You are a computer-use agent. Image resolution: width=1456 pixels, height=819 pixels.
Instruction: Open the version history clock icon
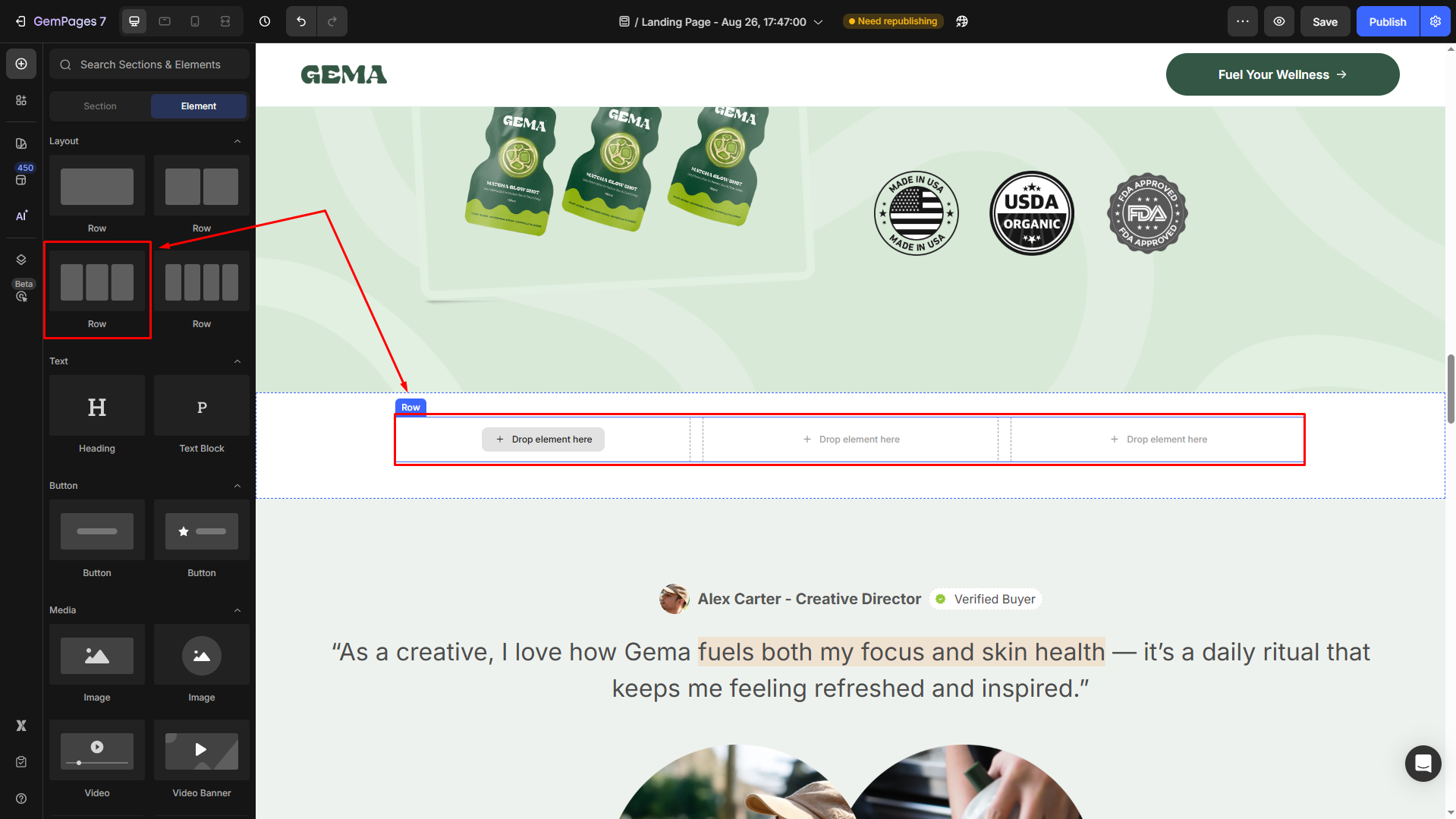tap(265, 21)
